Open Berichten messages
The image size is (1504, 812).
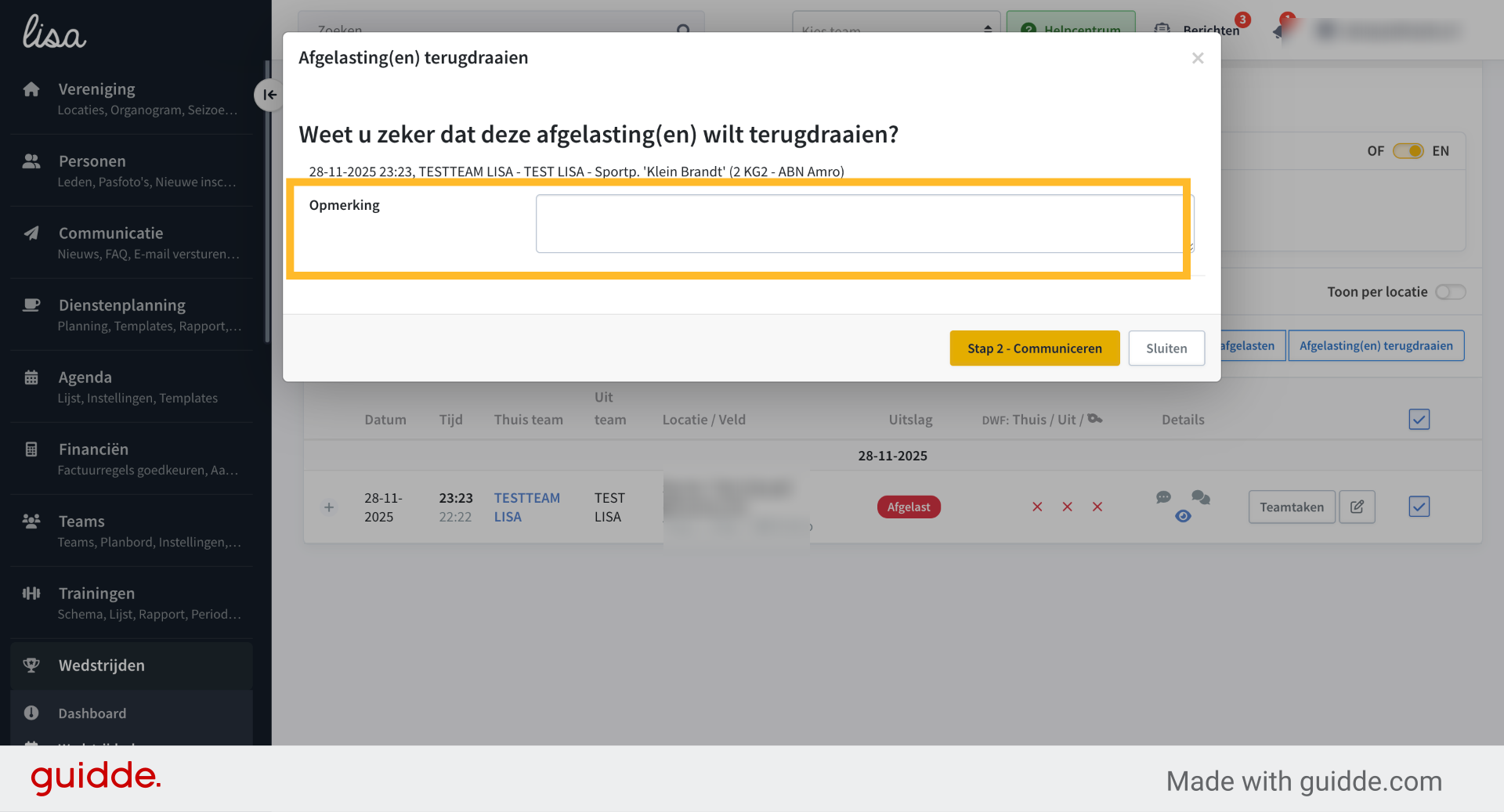click(x=1198, y=29)
